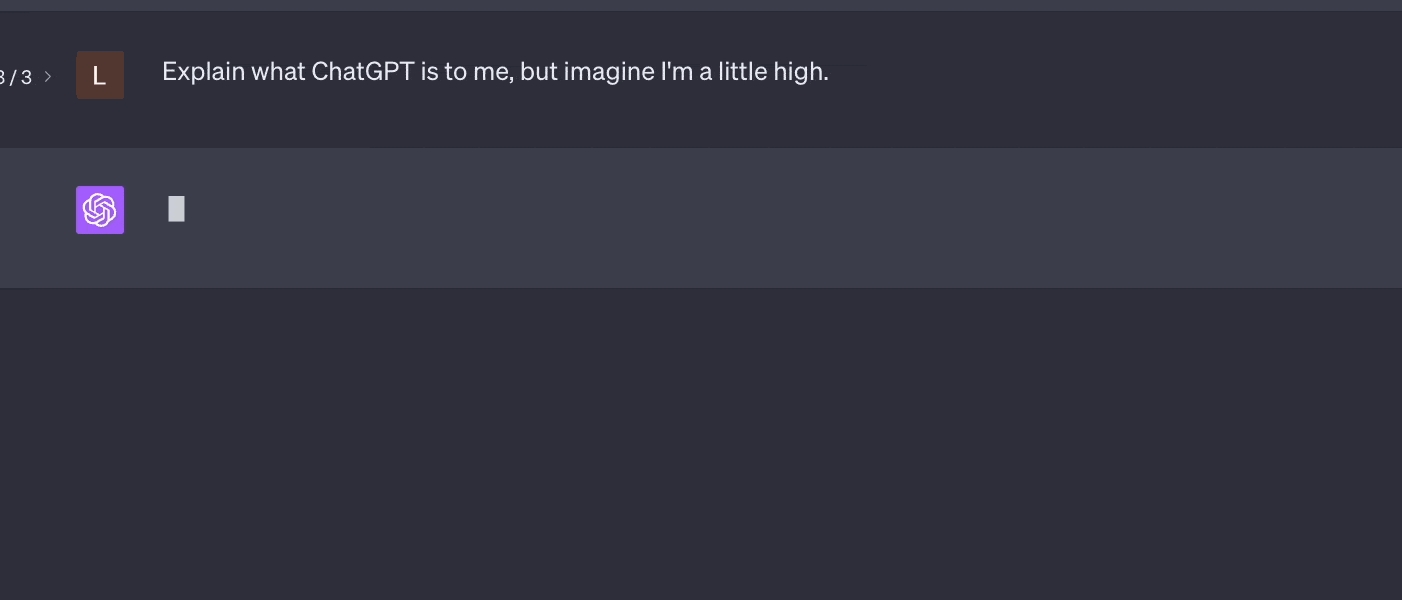The width and height of the screenshot is (1402, 600).
Task: Click the right chevron next to 3 / 3
Action: click(x=48, y=76)
